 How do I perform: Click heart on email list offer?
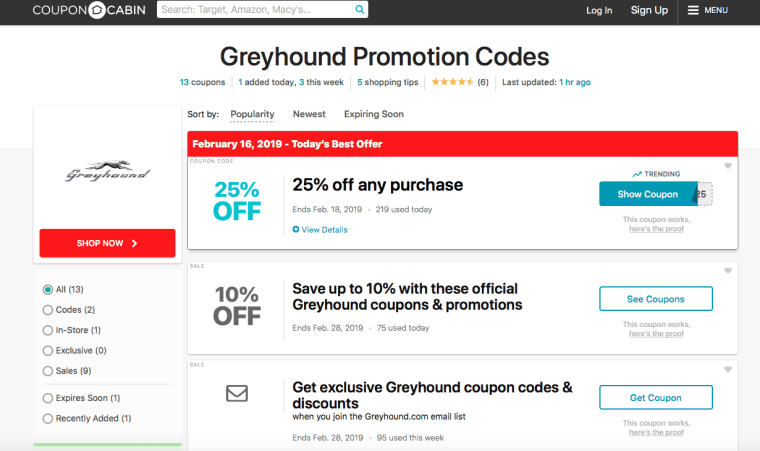point(728,369)
